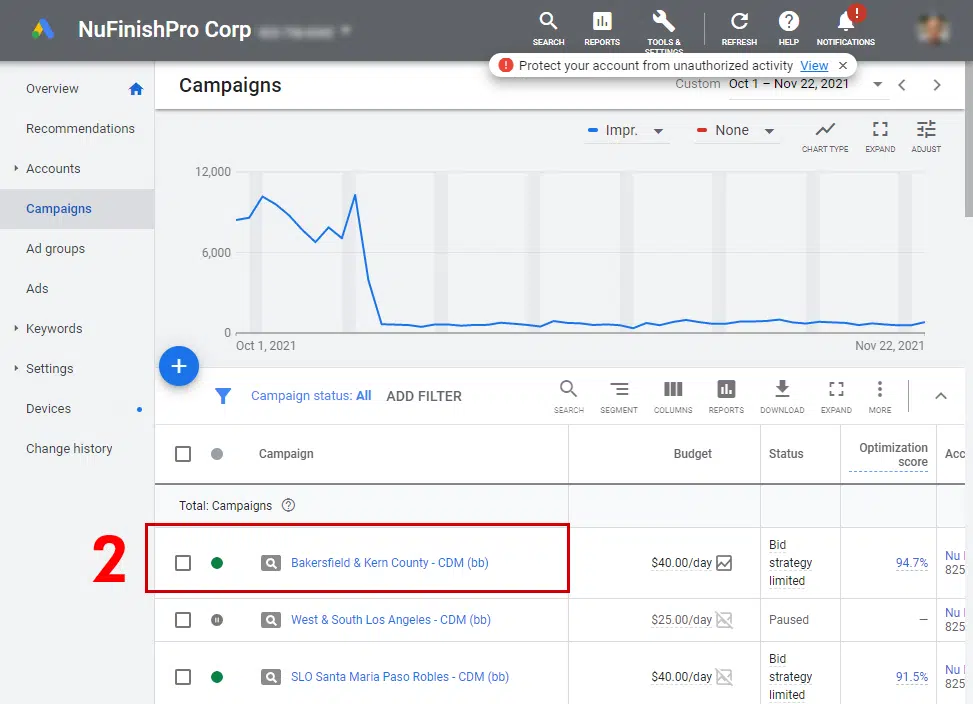Screen dimensions: 973x704
Task: Select the SLO Santa Maria Paso Robles checkbox
Action: [183, 677]
